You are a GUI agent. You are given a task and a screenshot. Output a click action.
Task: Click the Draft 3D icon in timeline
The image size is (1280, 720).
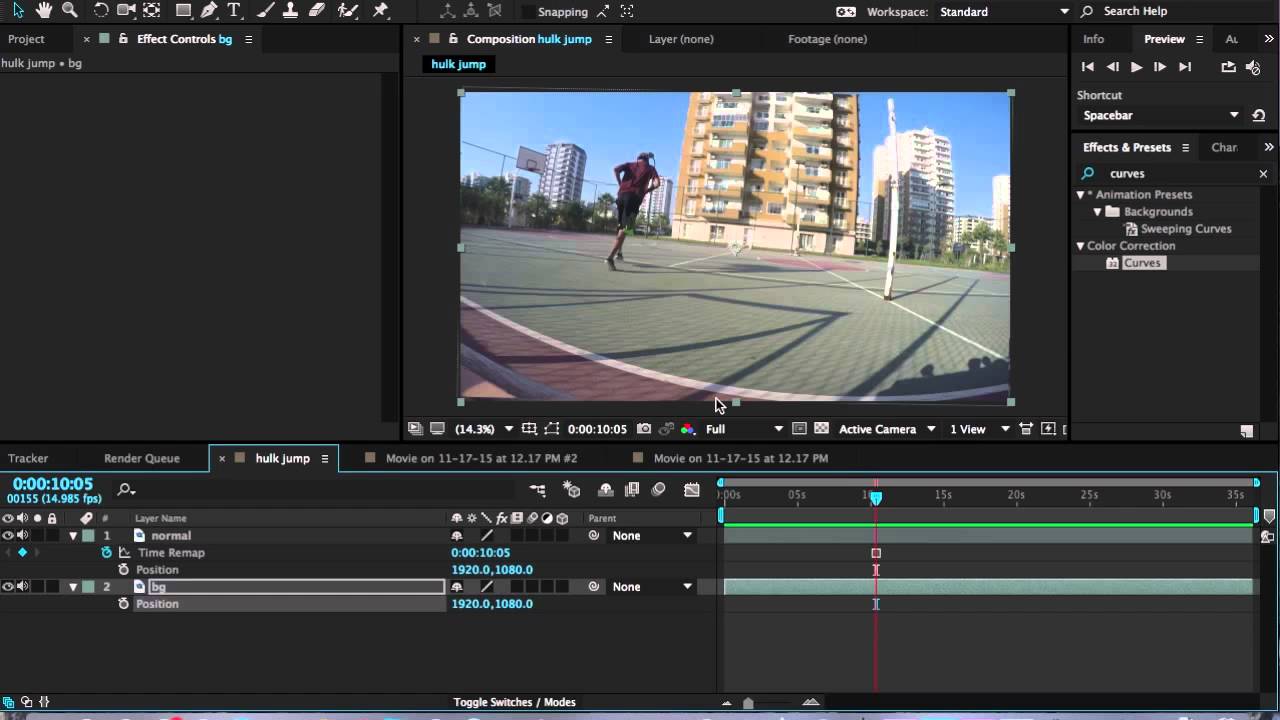tap(572, 490)
